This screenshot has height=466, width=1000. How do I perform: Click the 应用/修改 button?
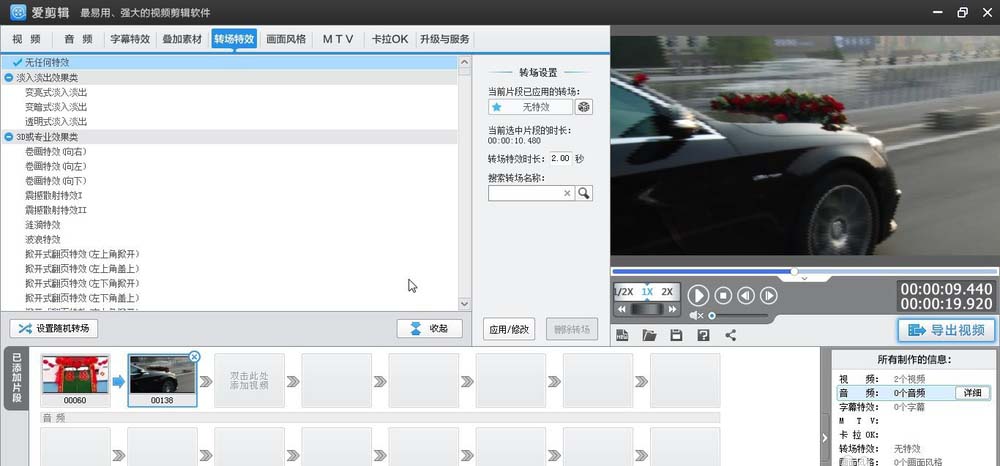[x=509, y=329]
